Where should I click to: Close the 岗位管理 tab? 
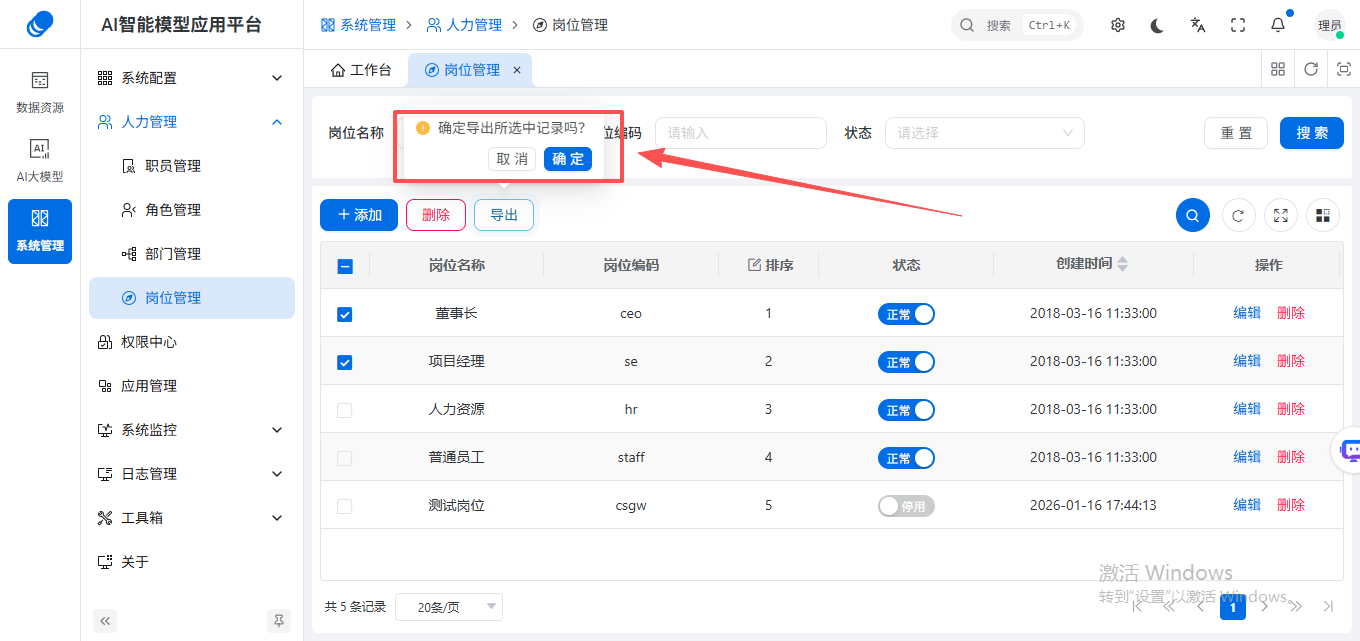(x=517, y=70)
